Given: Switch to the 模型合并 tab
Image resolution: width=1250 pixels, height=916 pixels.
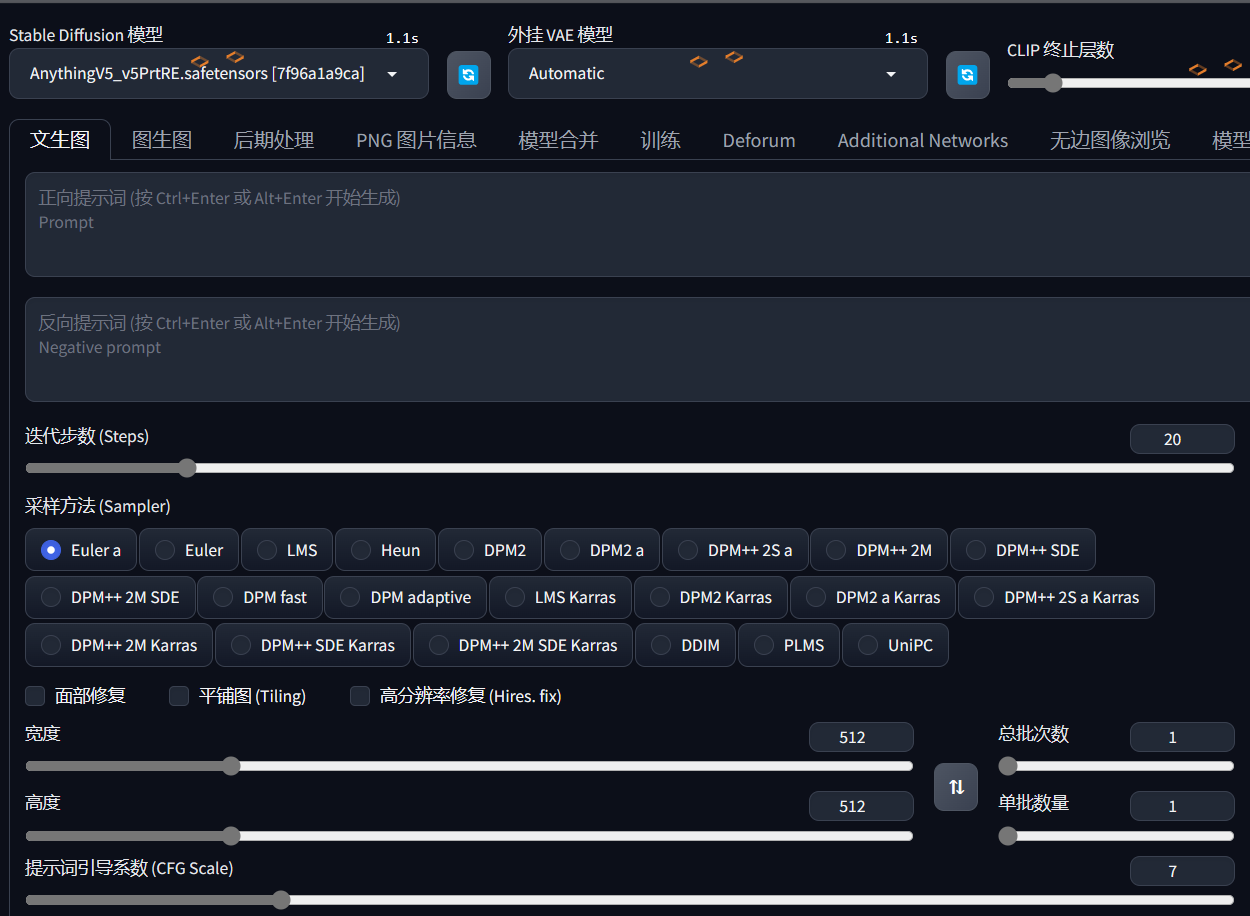Looking at the screenshot, I should 558,140.
